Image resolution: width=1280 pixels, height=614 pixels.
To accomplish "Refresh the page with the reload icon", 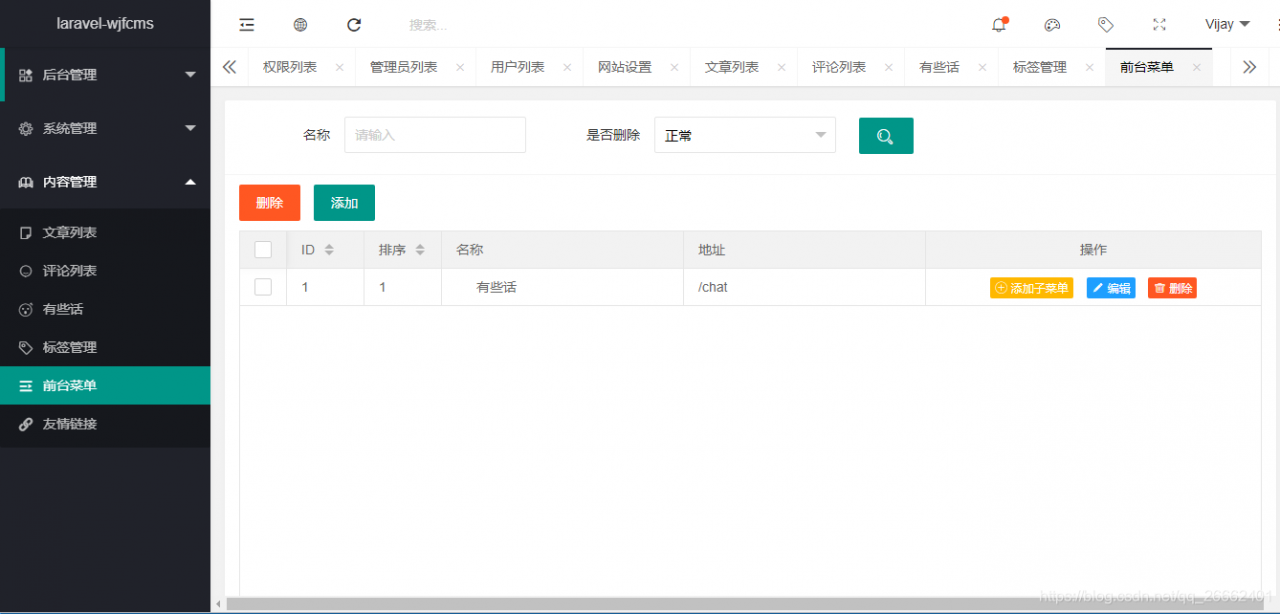I will click(x=353, y=24).
